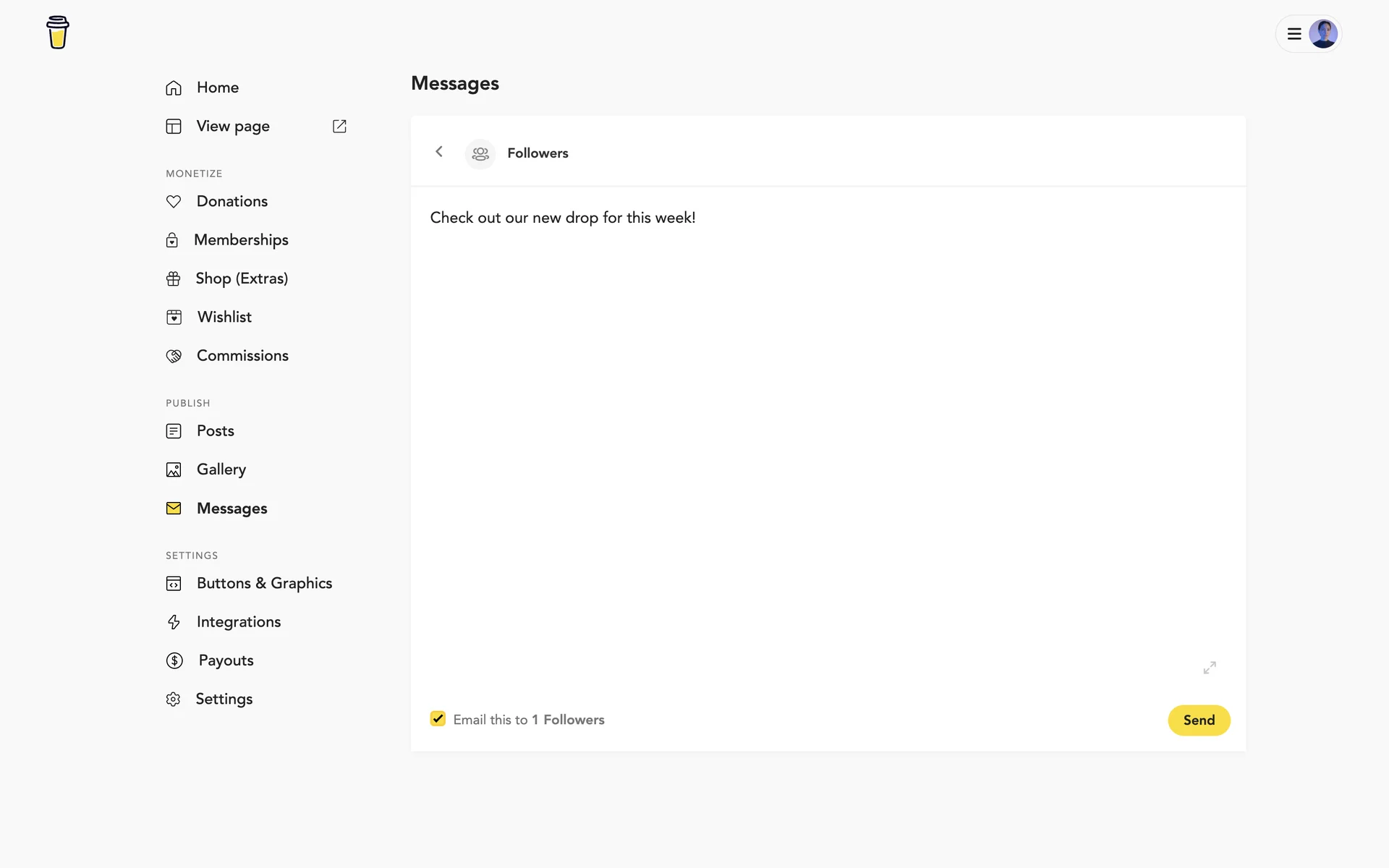Click the profile avatar picture
The height and width of the screenshot is (868, 1389).
(1323, 34)
